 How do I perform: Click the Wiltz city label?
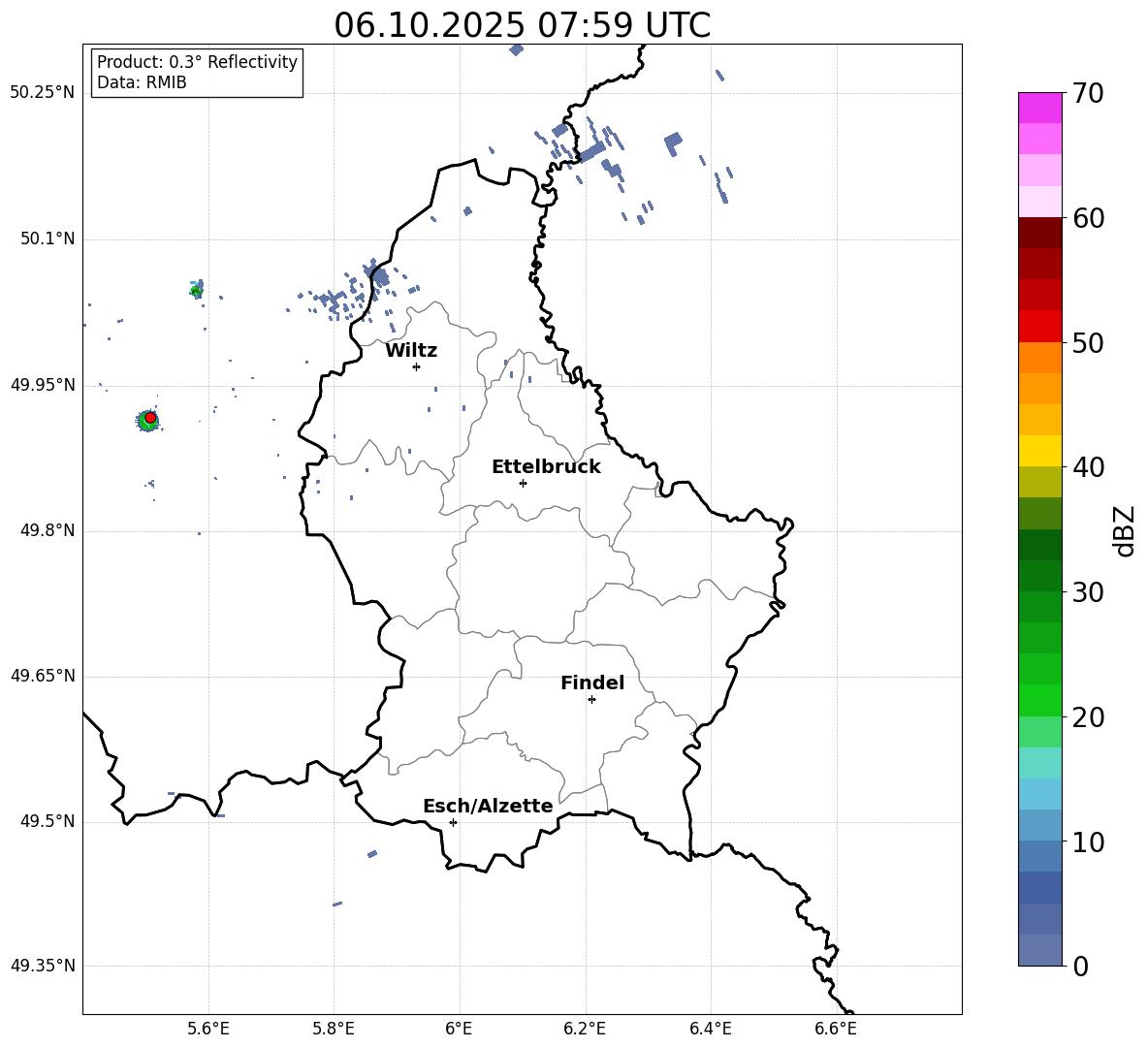(x=411, y=351)
